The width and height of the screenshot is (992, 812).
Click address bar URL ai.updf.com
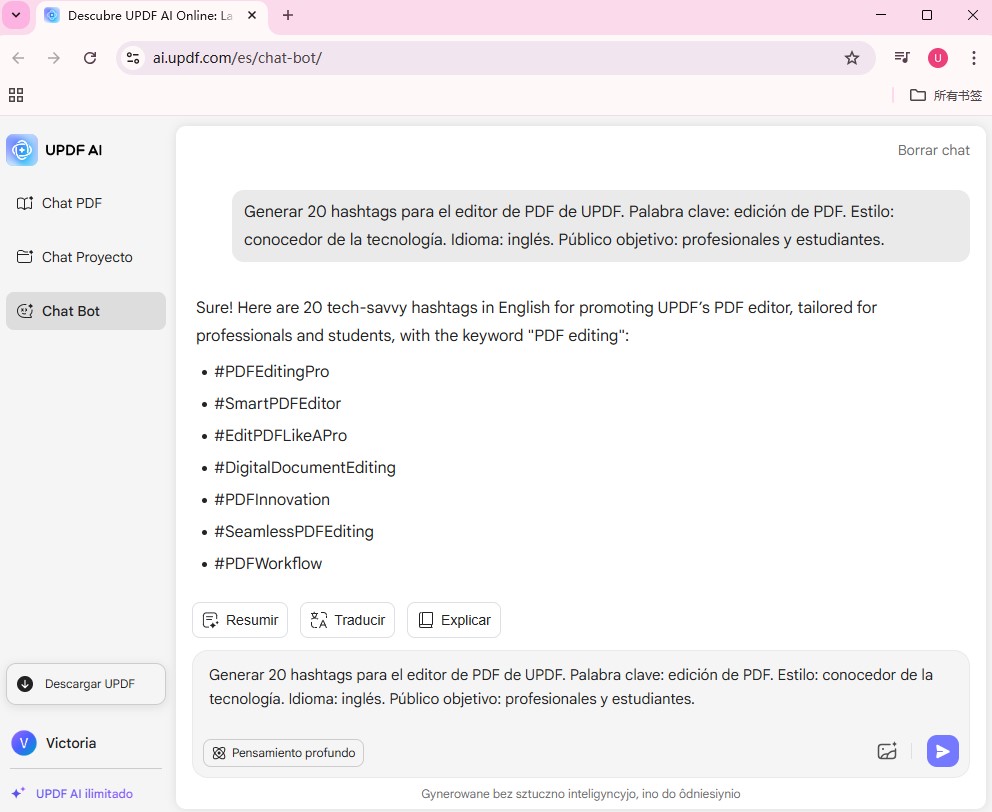(237, 58)
